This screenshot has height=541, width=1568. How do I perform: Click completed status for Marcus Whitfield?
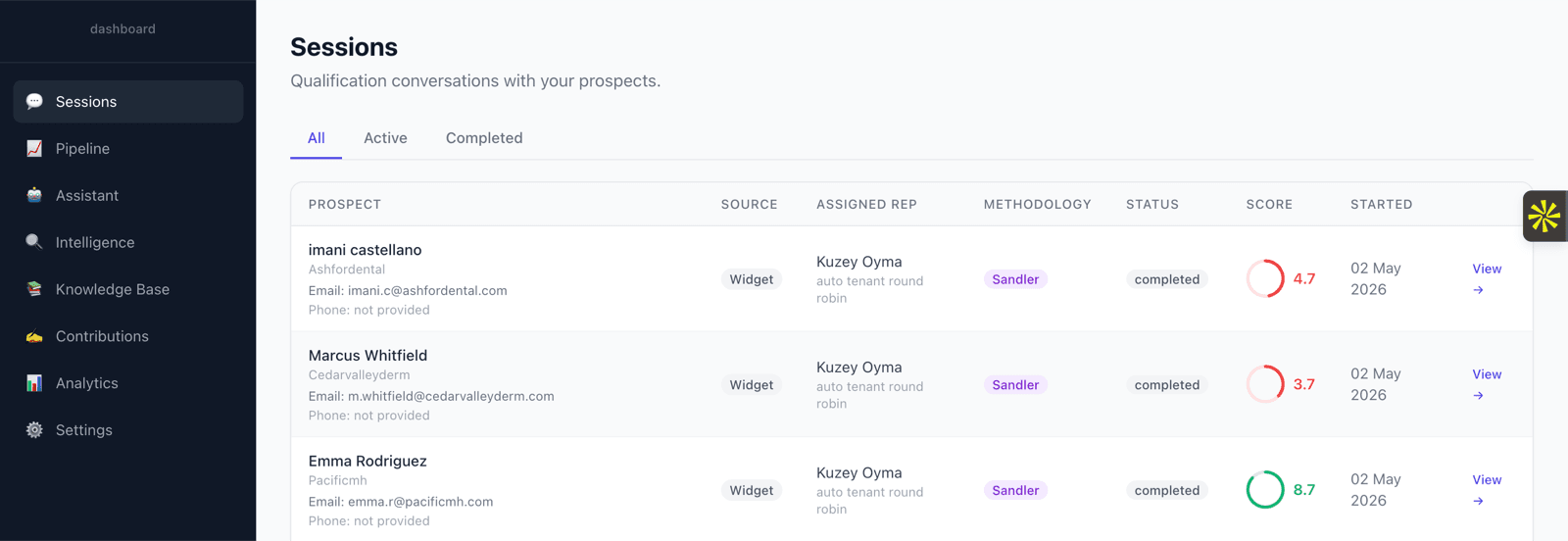1167,385
